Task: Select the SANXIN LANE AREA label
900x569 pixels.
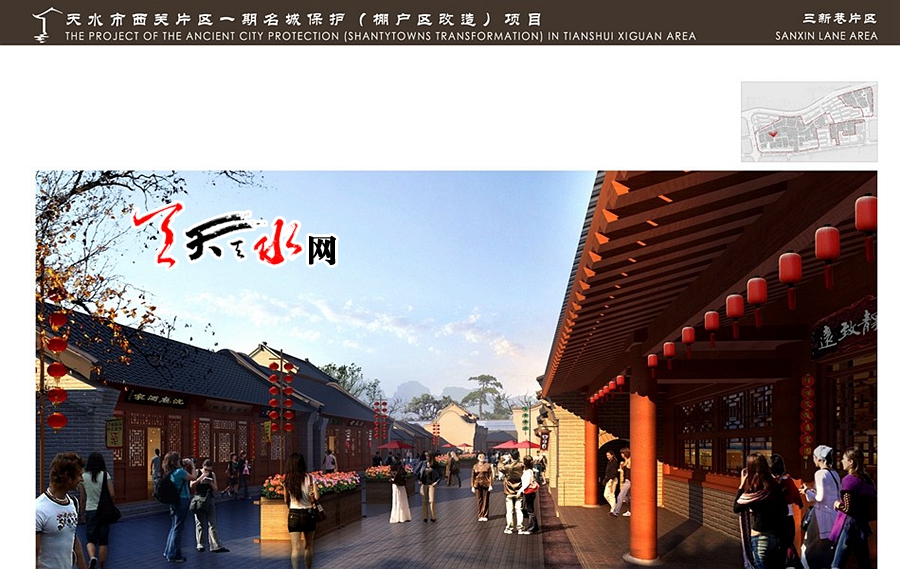Action: [826, 36]
